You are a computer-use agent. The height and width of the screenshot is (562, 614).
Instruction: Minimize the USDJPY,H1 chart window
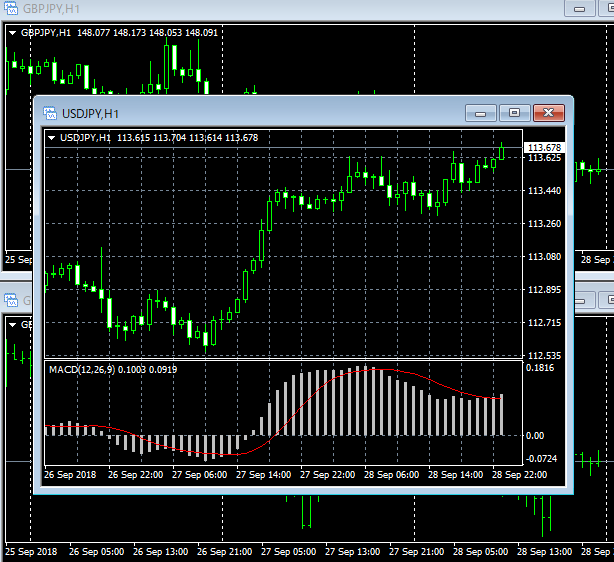click(485, 113)
